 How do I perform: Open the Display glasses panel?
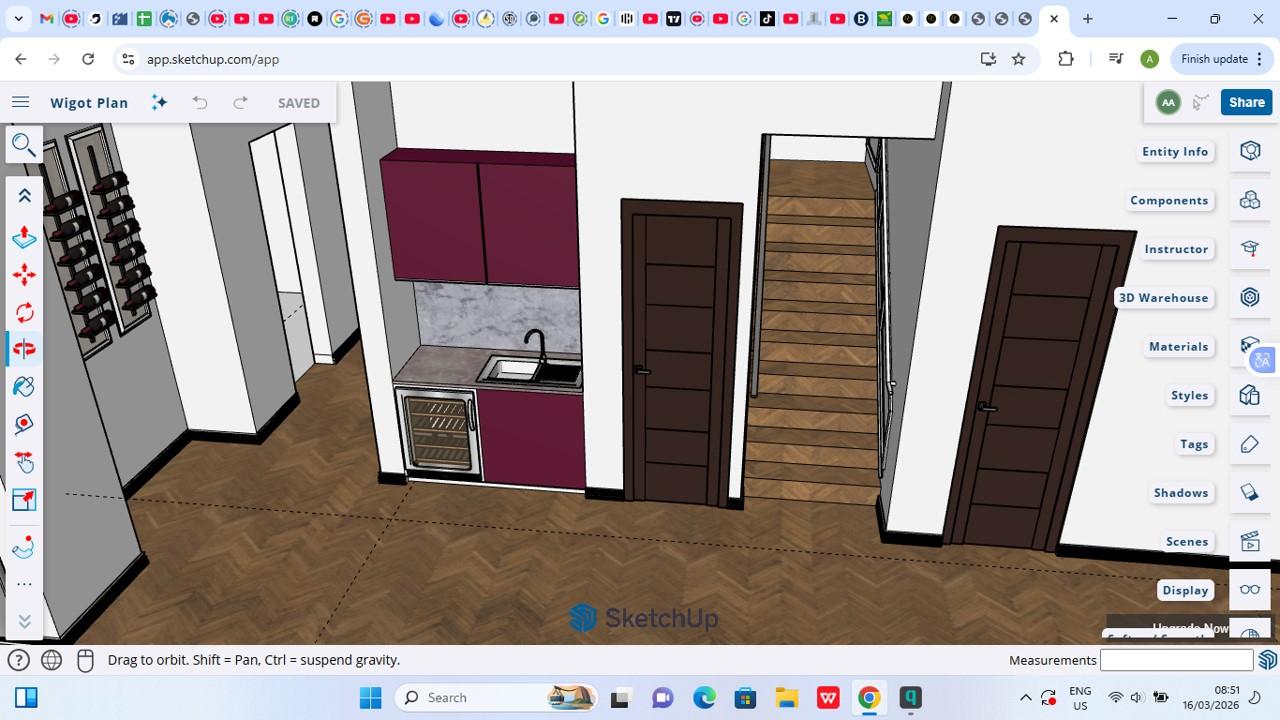[x=1249, y=590]
